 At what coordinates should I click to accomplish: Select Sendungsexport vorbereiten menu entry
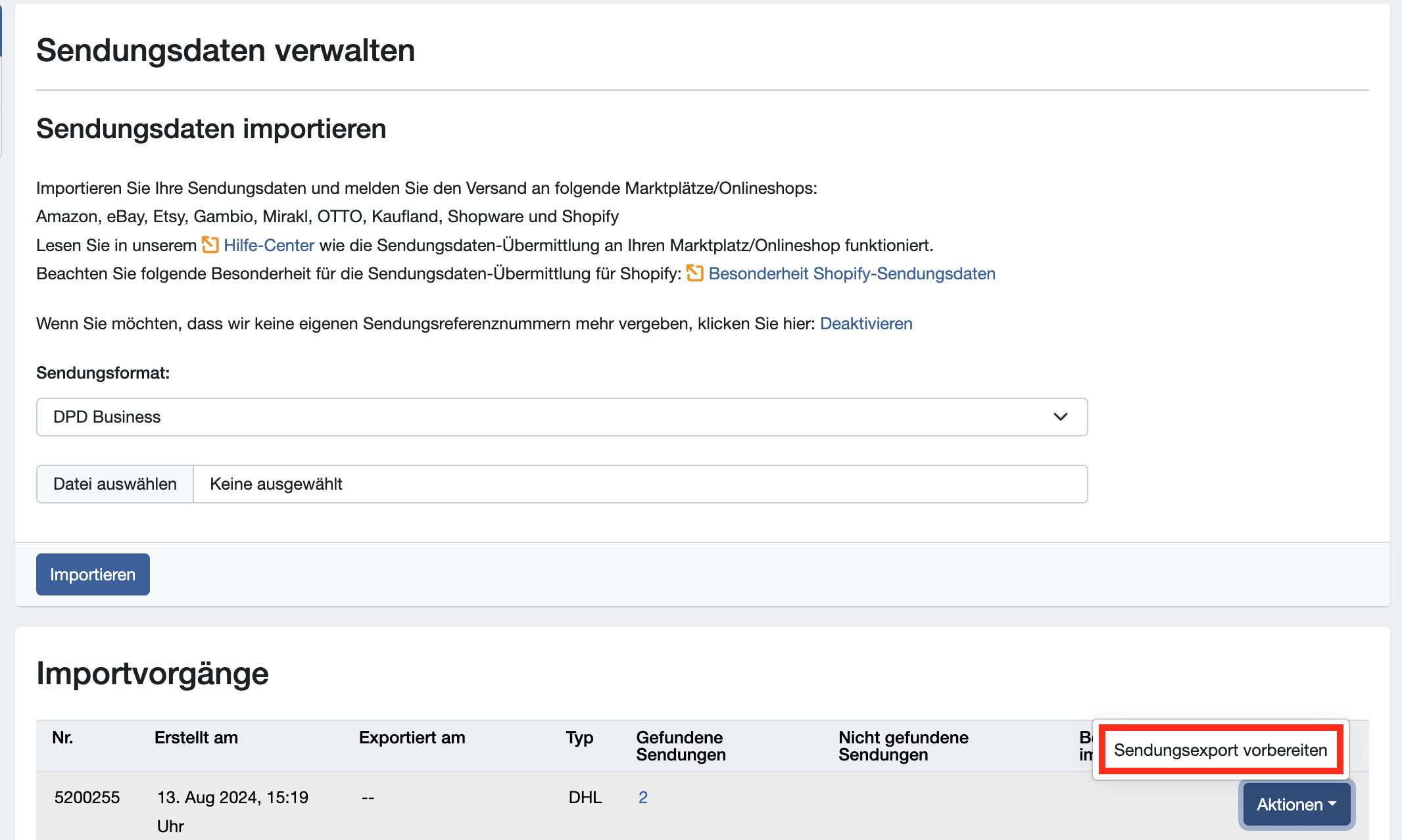coord(1221,750)
